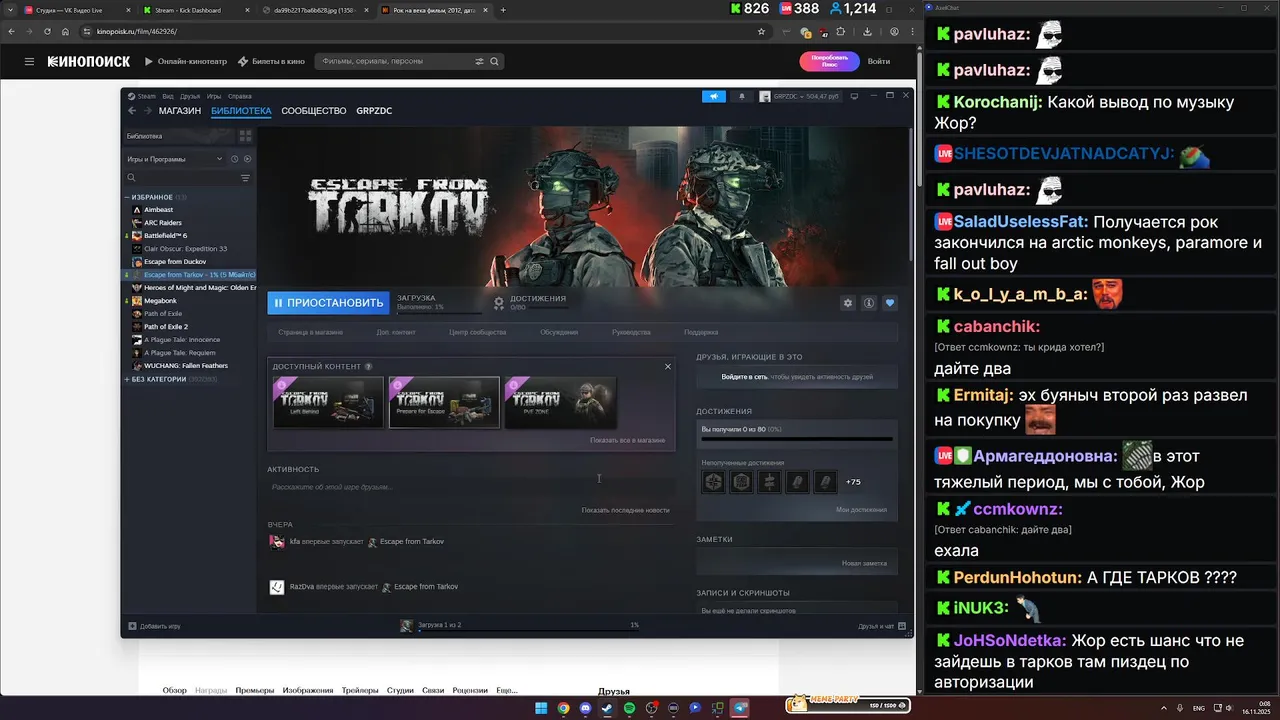Open the PVE Zone DLC thumbnail
Image resolution: width=1280 pixels, height=720 pixels.
(560, 402)
